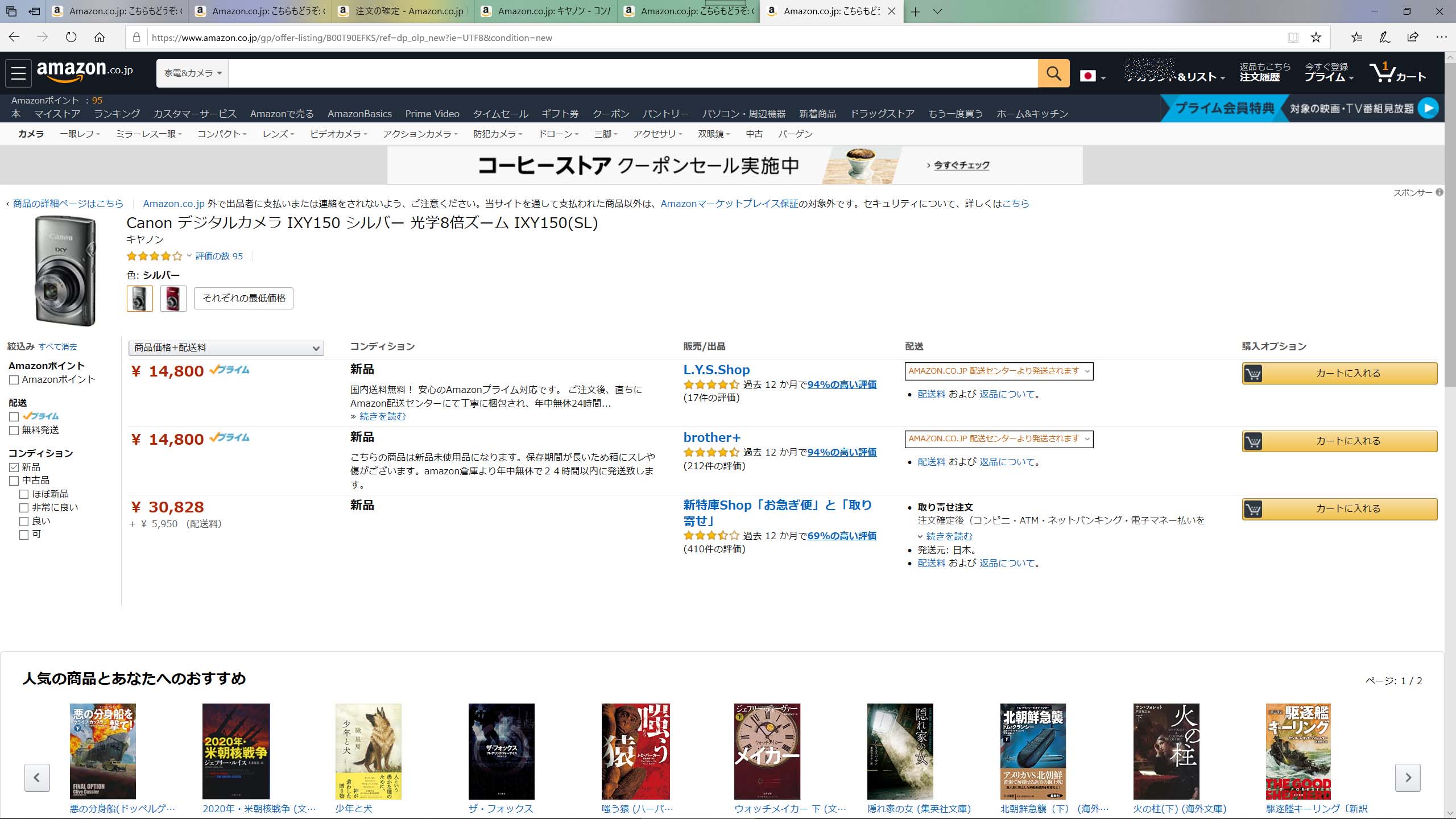Open the 商品価格+配送料 sort dropdown
The image size is (1456, 819).
[226, 348]
